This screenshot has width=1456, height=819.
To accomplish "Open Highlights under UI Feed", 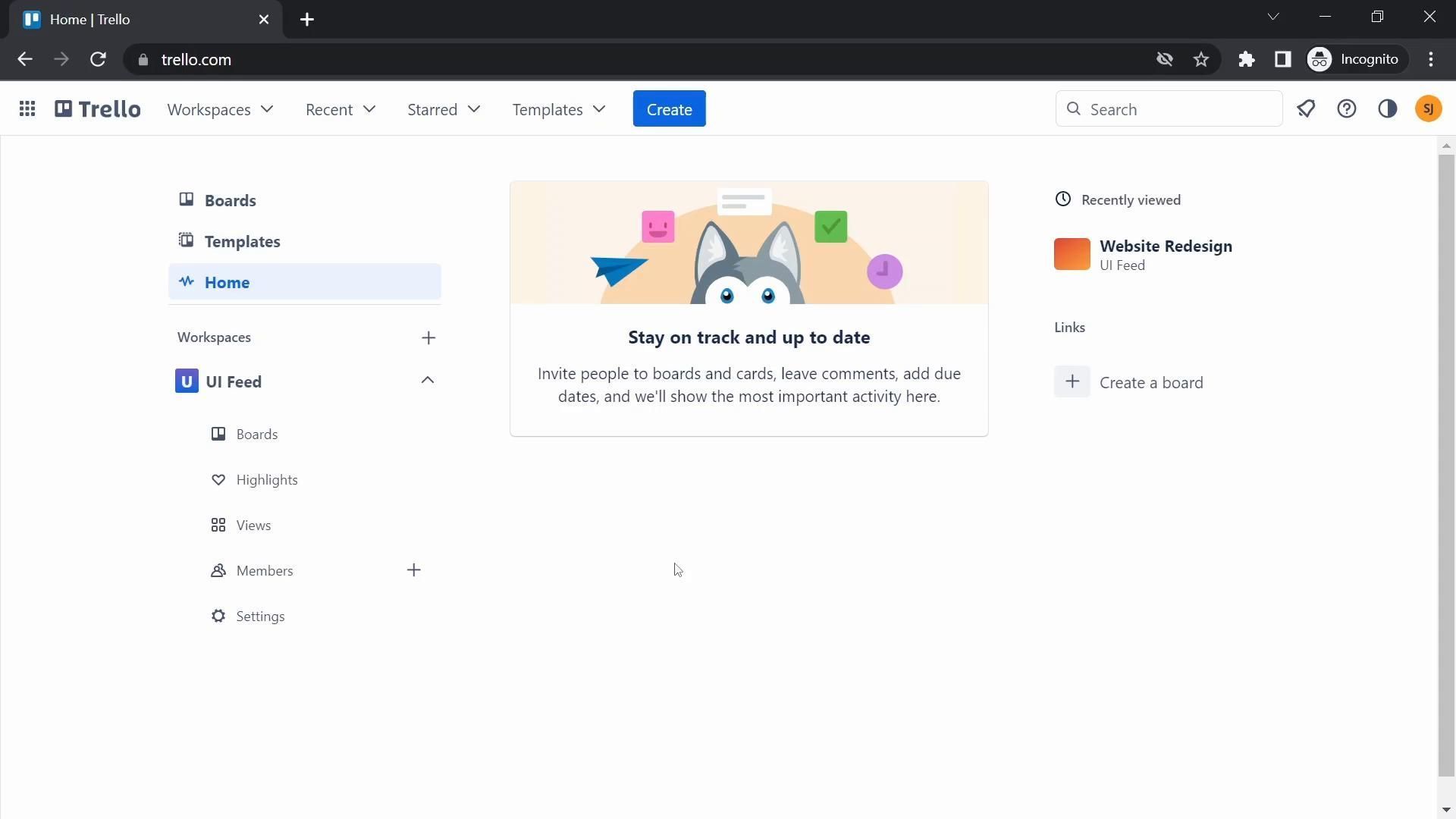I will 266,480.
